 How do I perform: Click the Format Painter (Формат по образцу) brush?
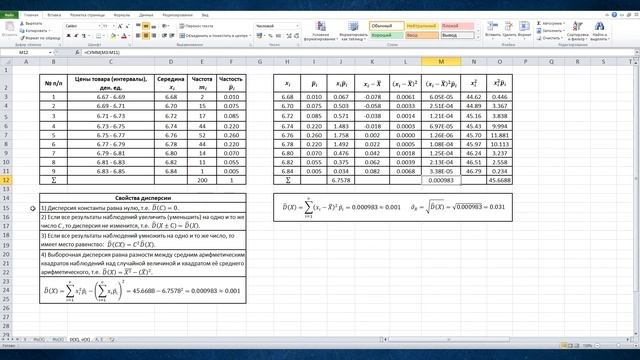click(22, 38)
